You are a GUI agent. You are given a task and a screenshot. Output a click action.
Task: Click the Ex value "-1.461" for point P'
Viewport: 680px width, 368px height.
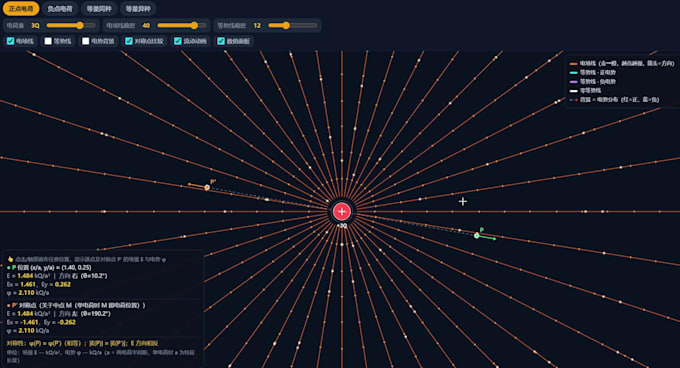[x=29, y=322]
